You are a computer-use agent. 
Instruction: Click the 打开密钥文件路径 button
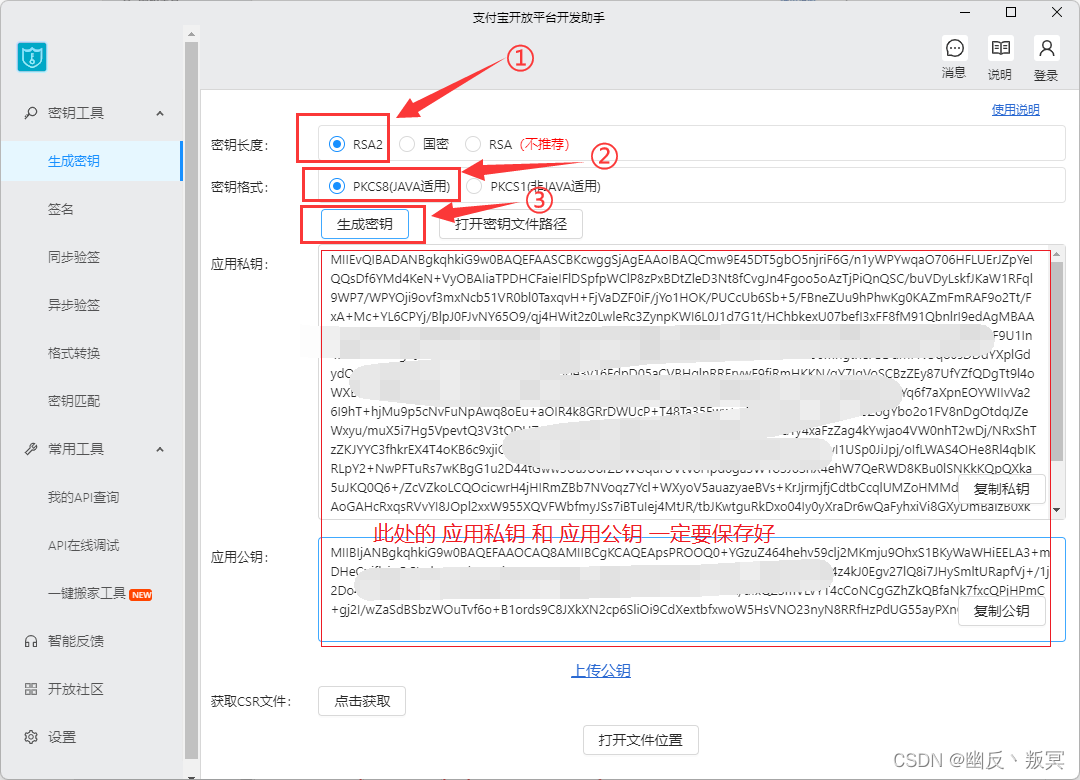point(511,224)
